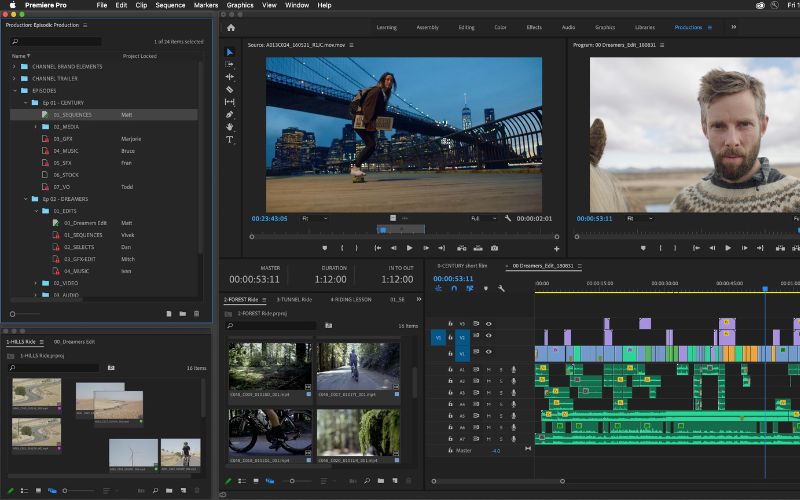Select the Hand tool
800x500 pixels.
click(x=230, y=127)
